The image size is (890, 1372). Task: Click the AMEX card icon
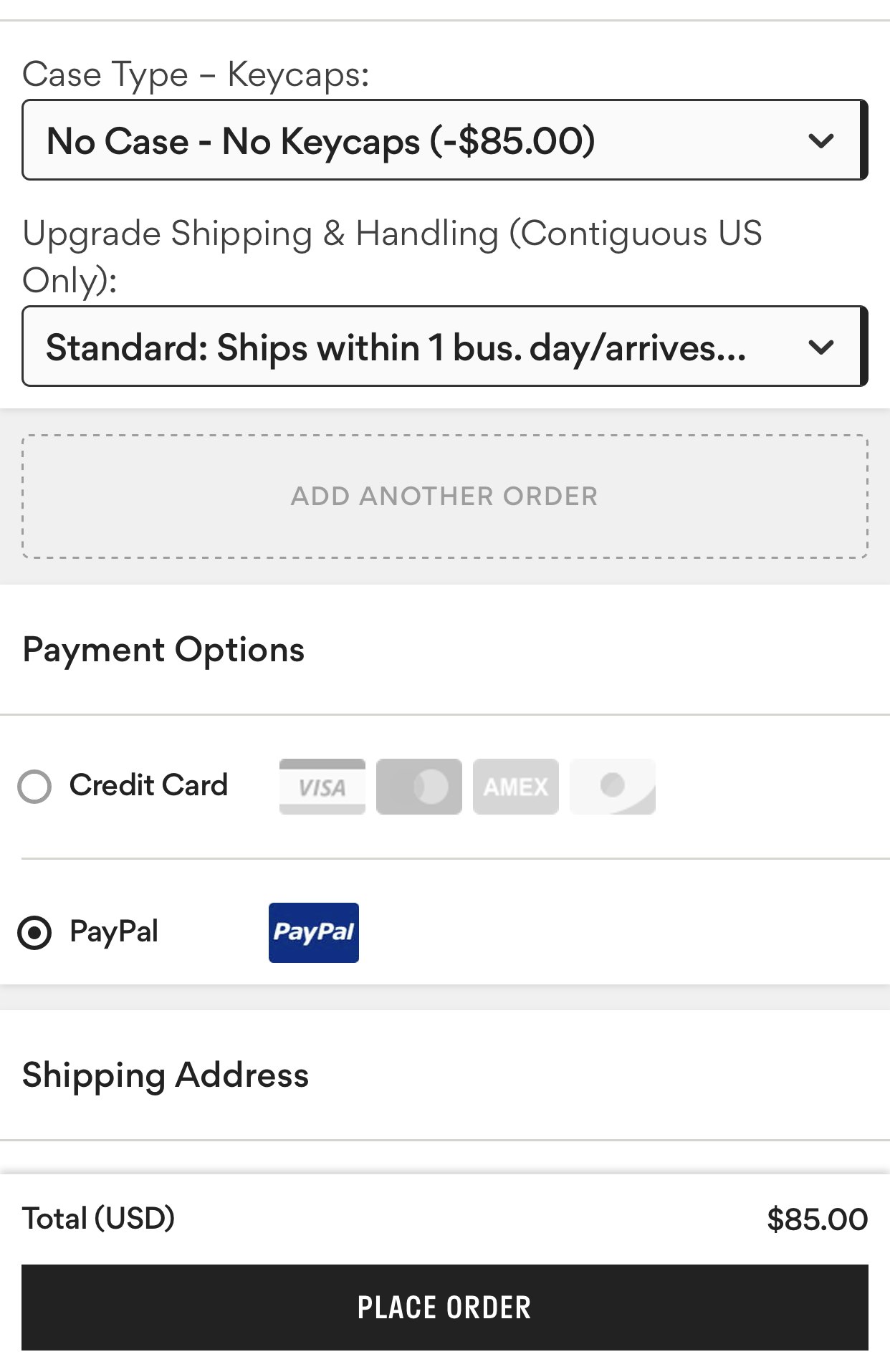point(516,787)
